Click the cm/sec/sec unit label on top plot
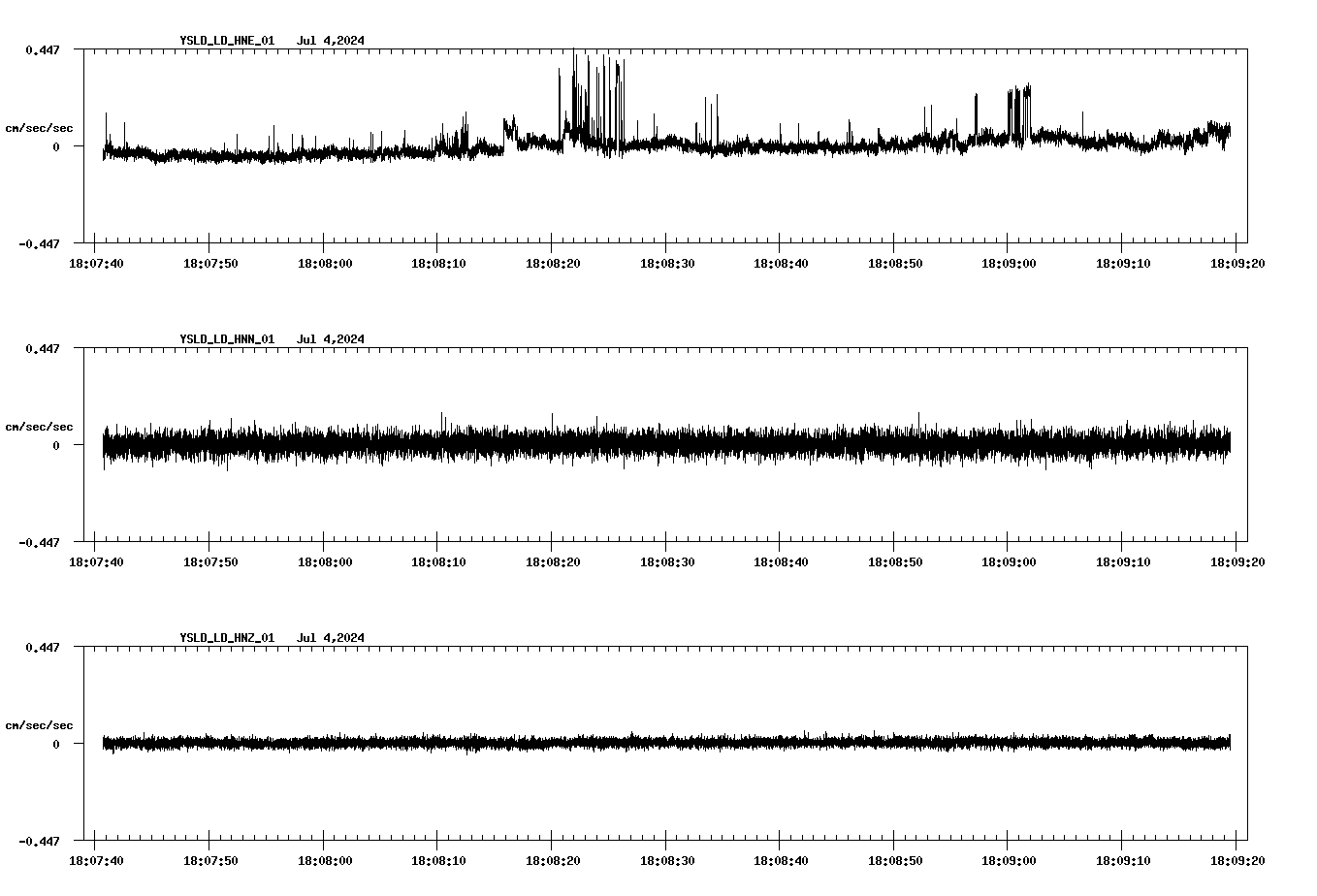 [39, 127]
